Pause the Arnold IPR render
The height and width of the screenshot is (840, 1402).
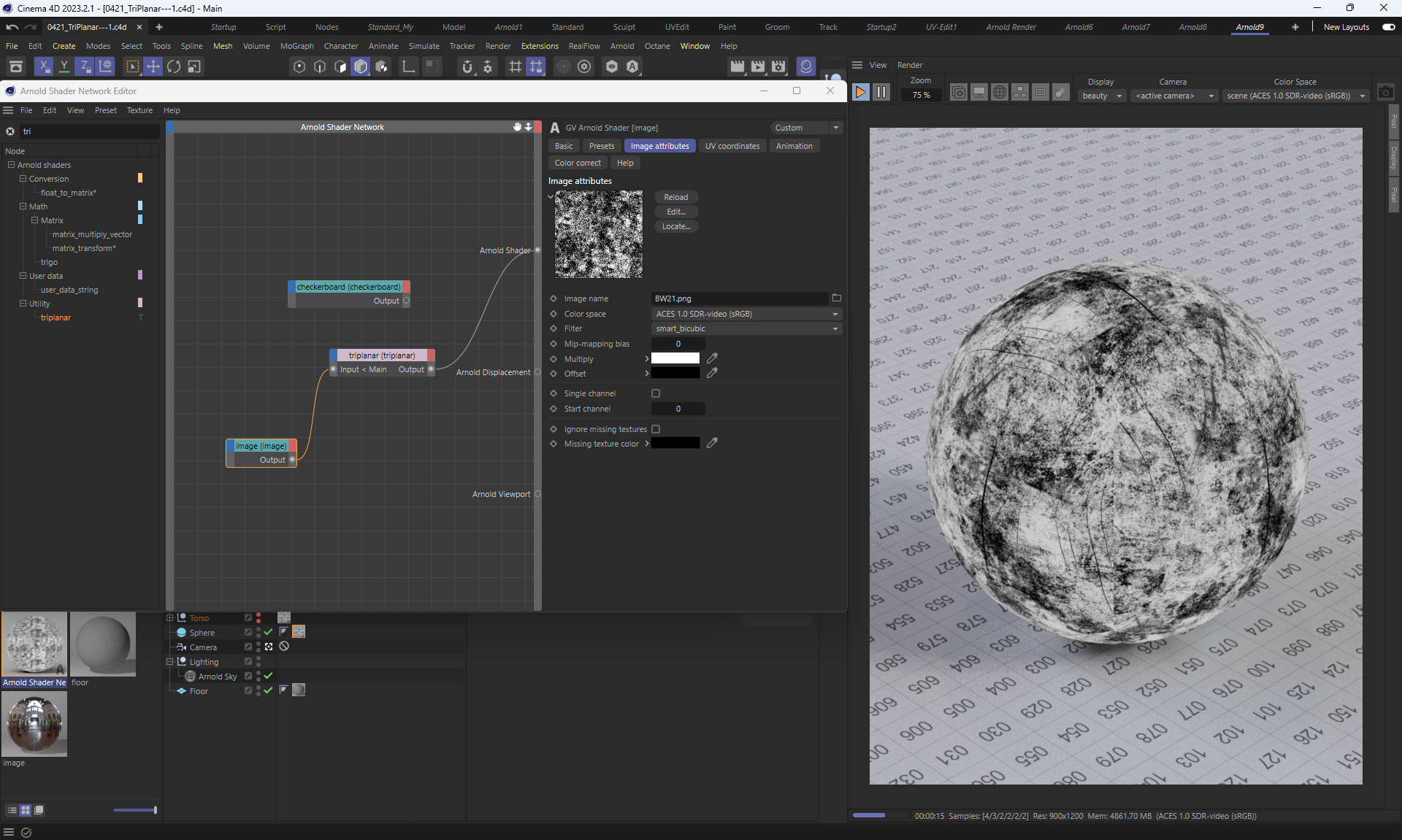tap(881, 93)
